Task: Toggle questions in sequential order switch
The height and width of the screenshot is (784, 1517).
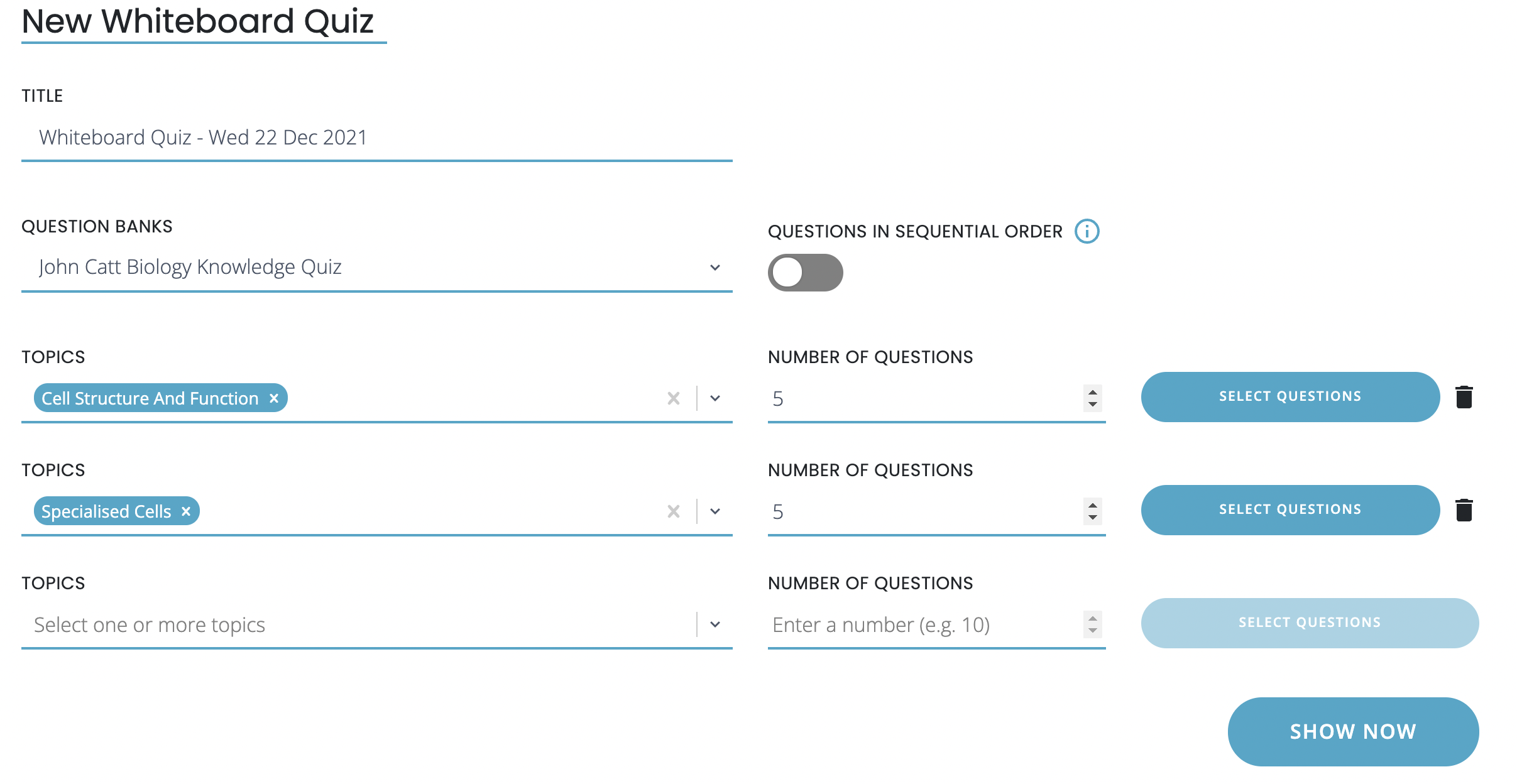Action: coord(805,273)
